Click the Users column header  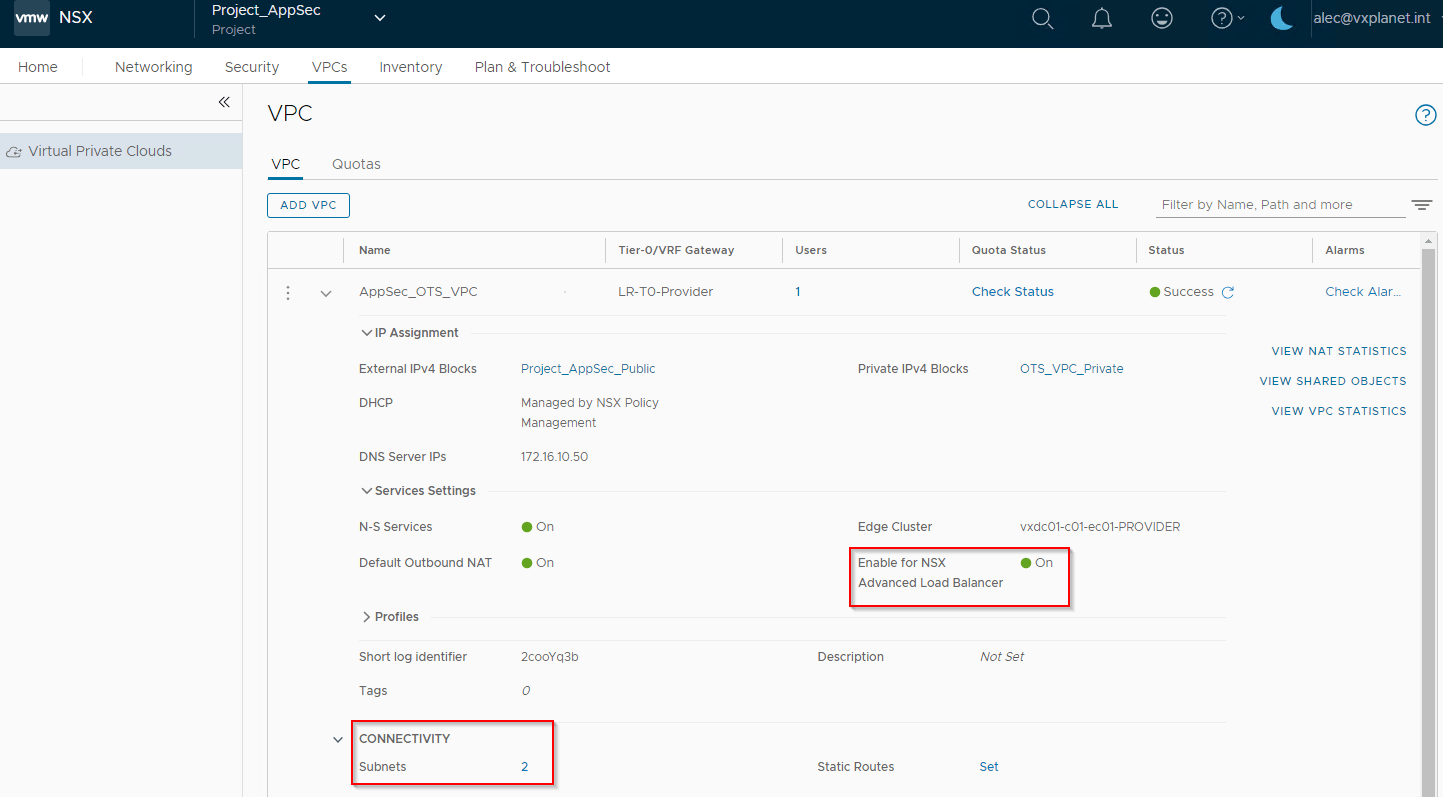click(811, 250)
